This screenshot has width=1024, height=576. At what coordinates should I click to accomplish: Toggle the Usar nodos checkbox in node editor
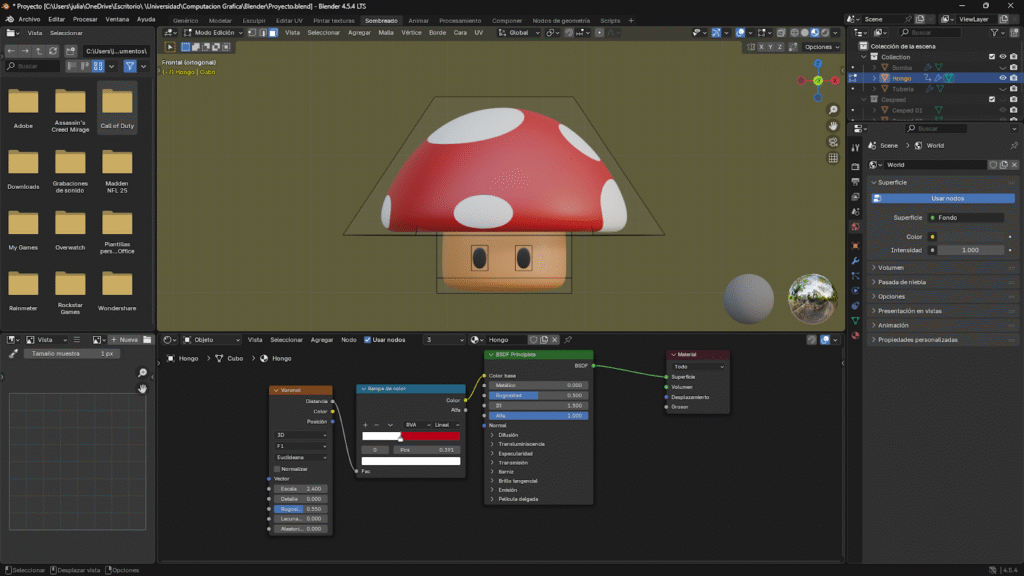[x=367, y=340]
